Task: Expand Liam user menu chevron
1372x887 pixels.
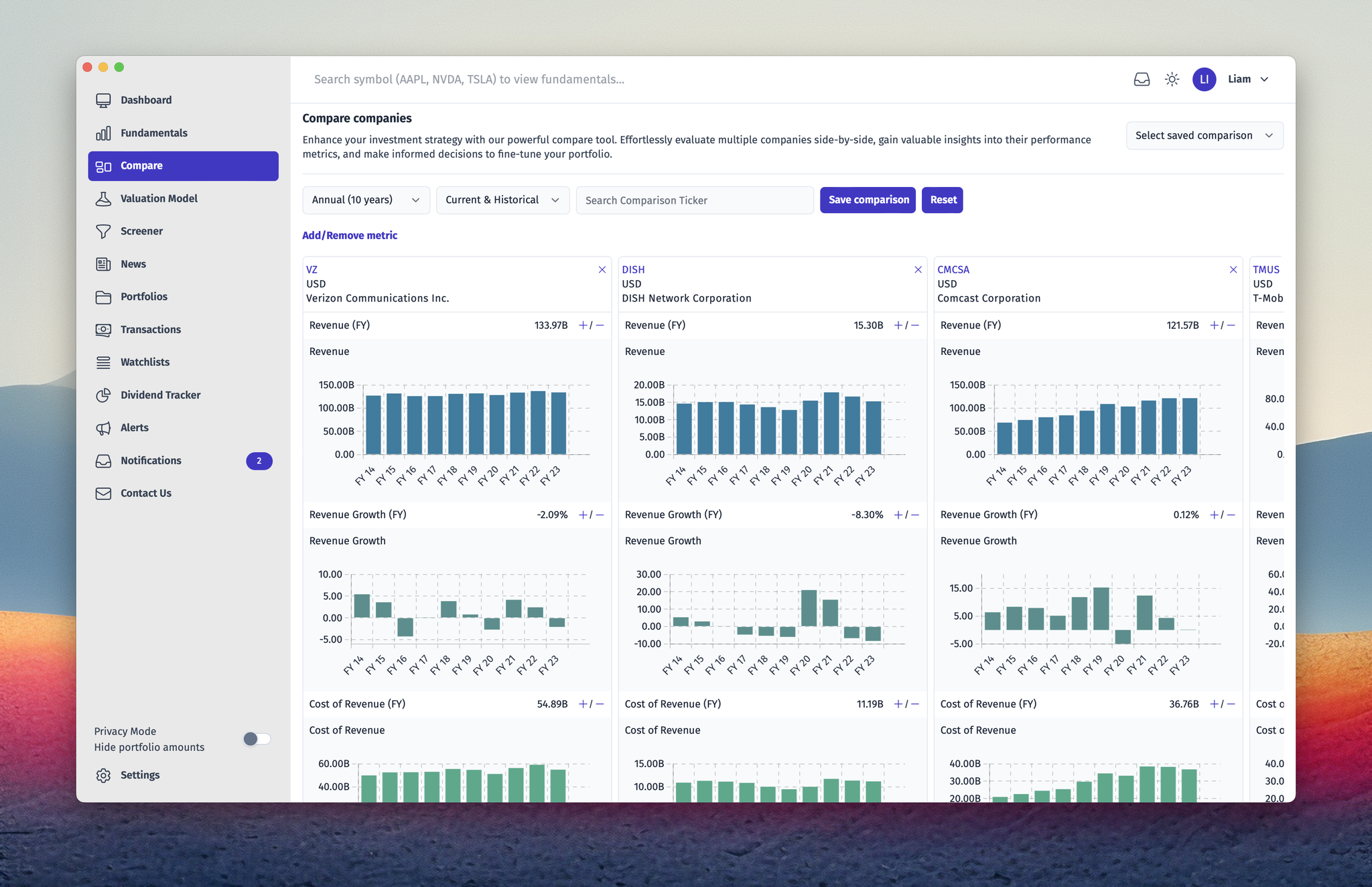Action: click(1264, 80)
